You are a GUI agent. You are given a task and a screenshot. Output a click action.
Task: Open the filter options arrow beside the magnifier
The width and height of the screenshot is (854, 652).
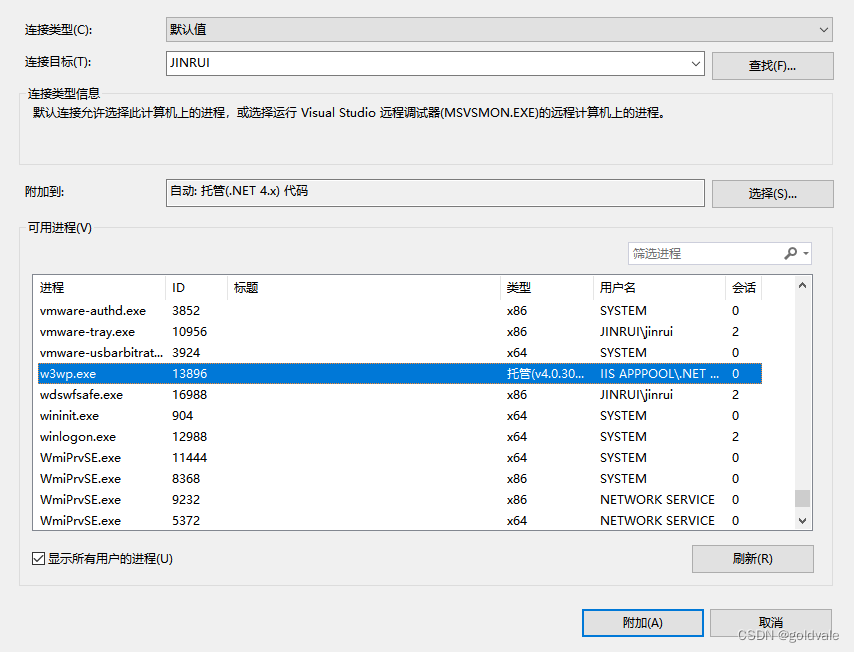click(808, 253)
